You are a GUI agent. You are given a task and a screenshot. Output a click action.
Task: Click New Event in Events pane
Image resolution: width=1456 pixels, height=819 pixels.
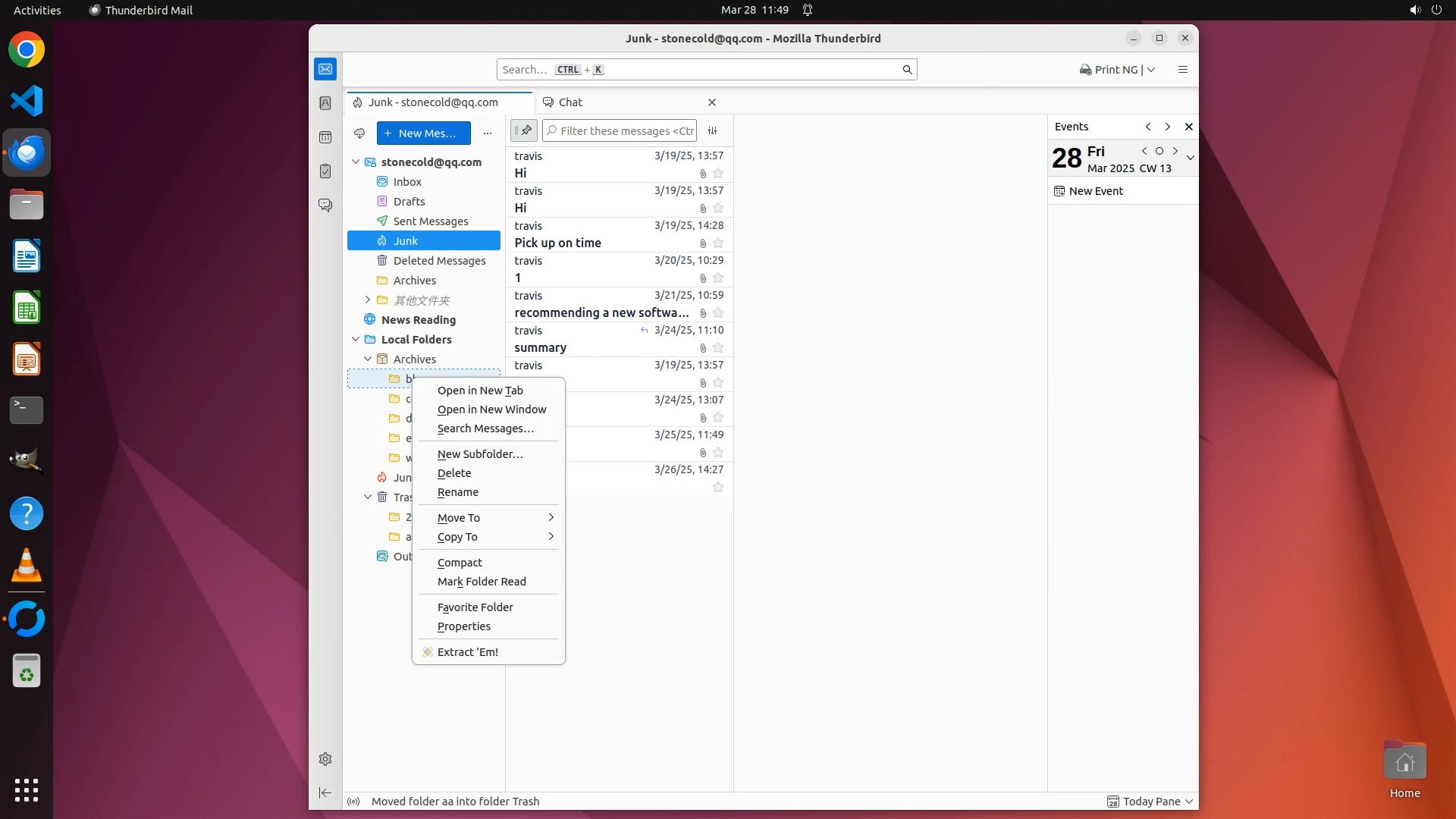click(1096, 191)
